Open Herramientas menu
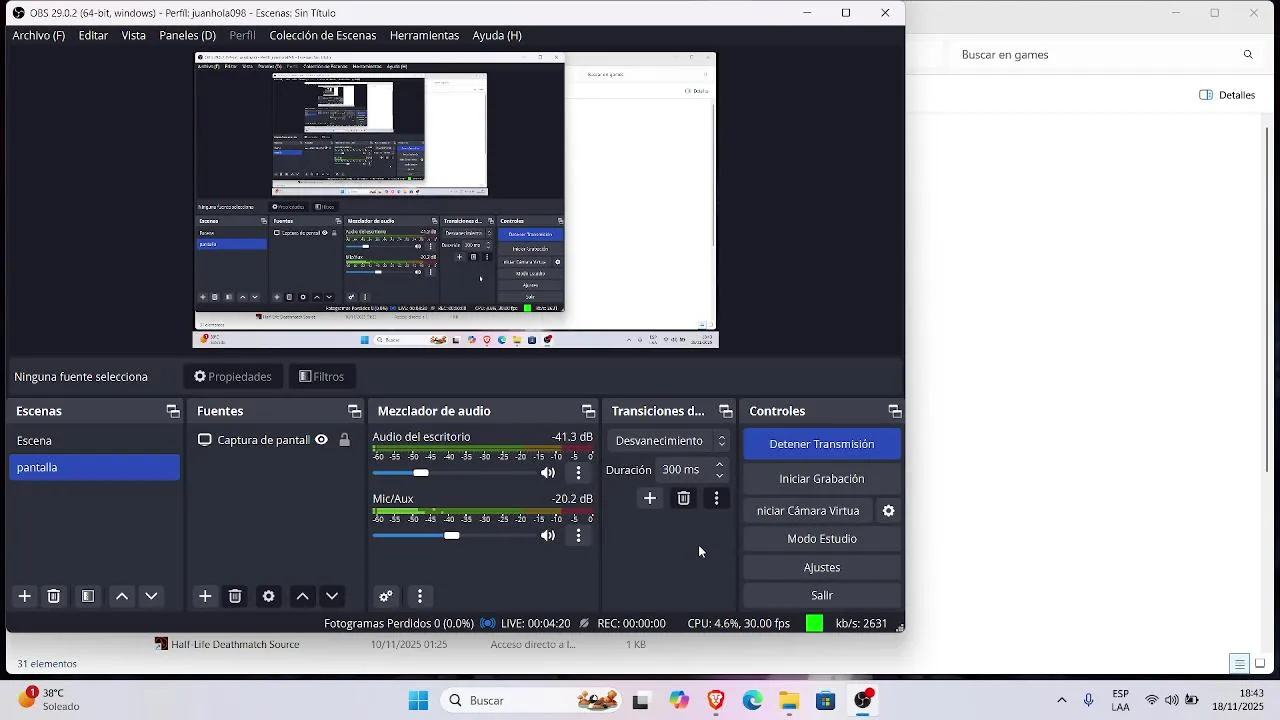The height and width of the screenshot is (720, 1280). [424, 35]
